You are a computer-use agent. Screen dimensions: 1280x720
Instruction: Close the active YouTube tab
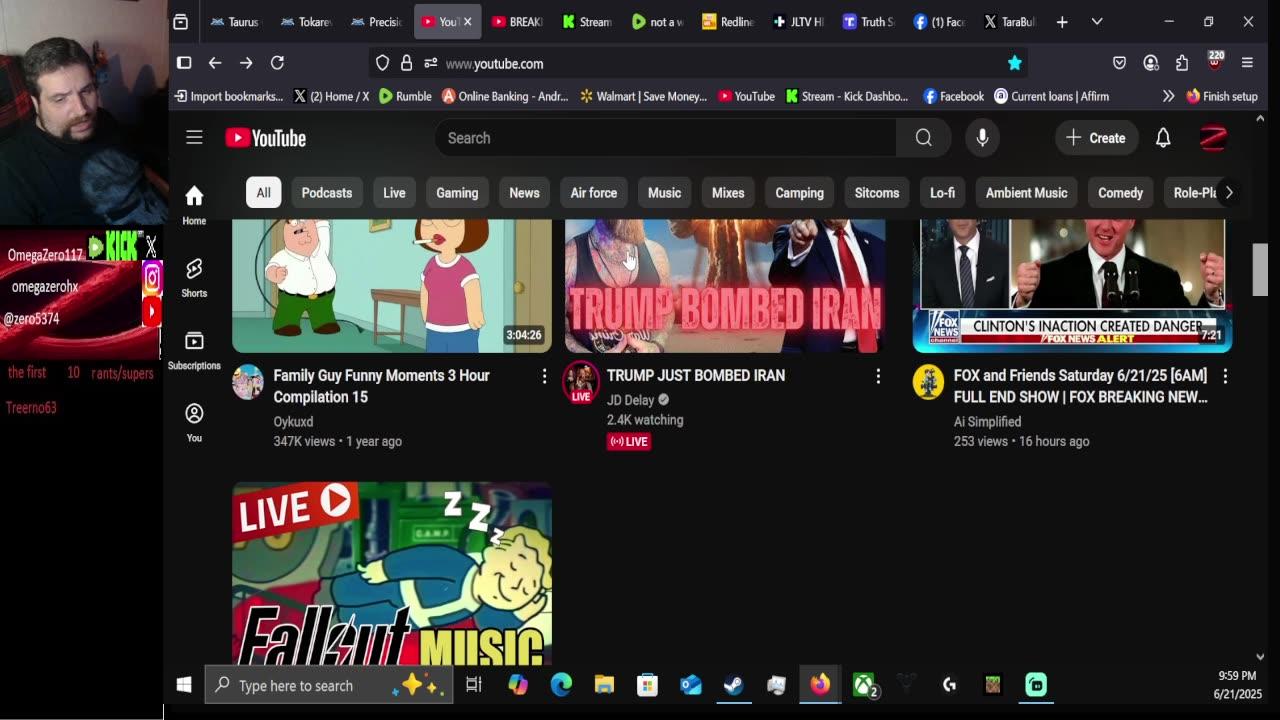(x=467, y=21)
